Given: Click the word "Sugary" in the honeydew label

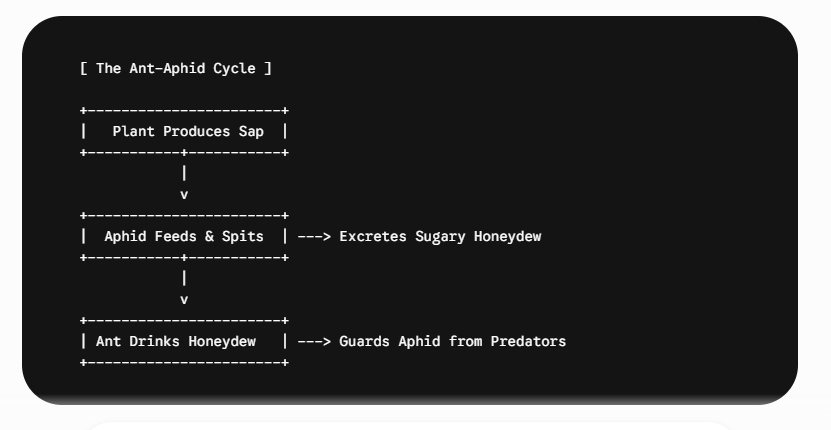Looking at the screenshot, I should click(x=440, y=236).
